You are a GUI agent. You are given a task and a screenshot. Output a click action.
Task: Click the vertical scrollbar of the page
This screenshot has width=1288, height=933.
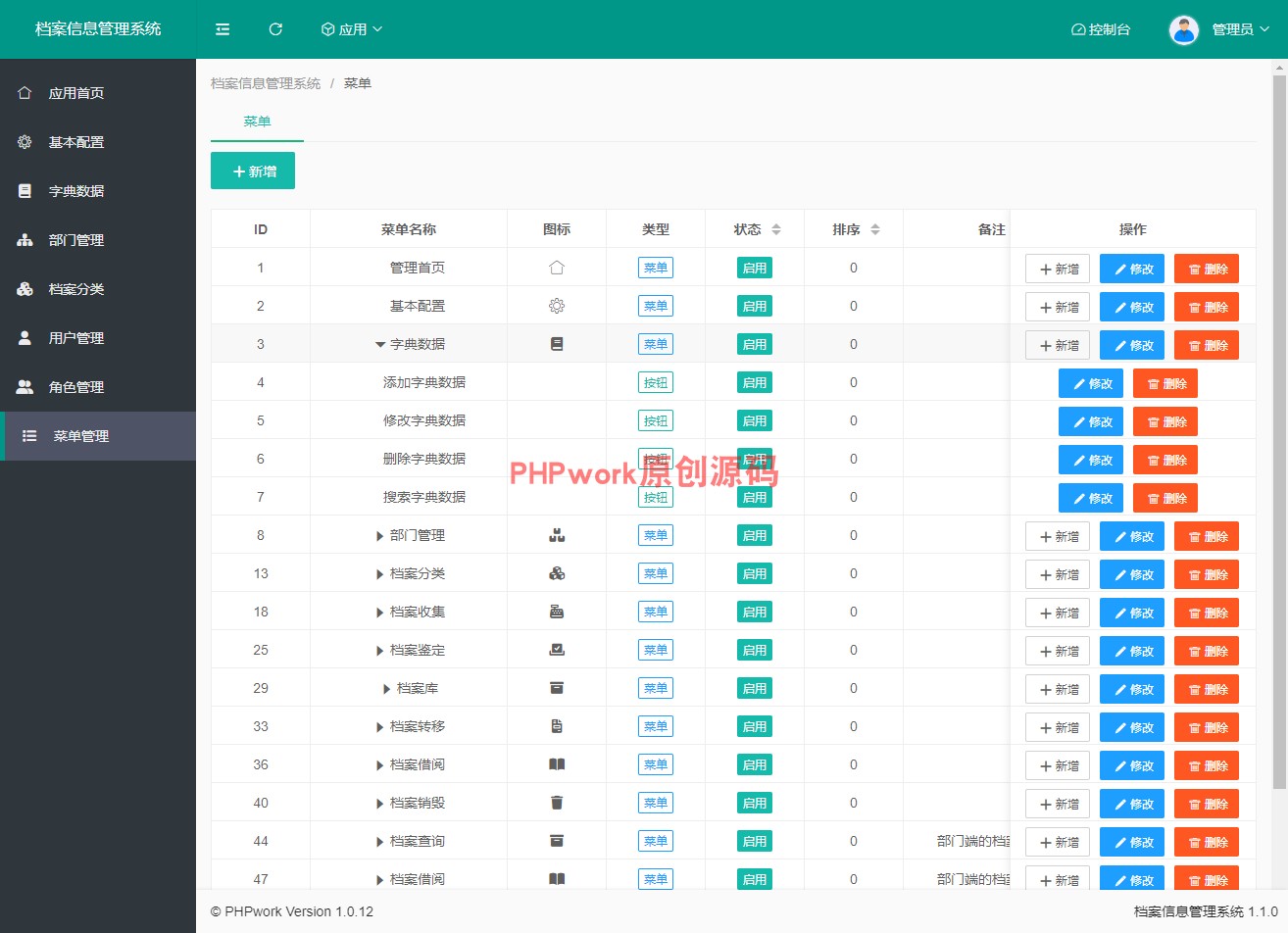[x=1279, y=431]
